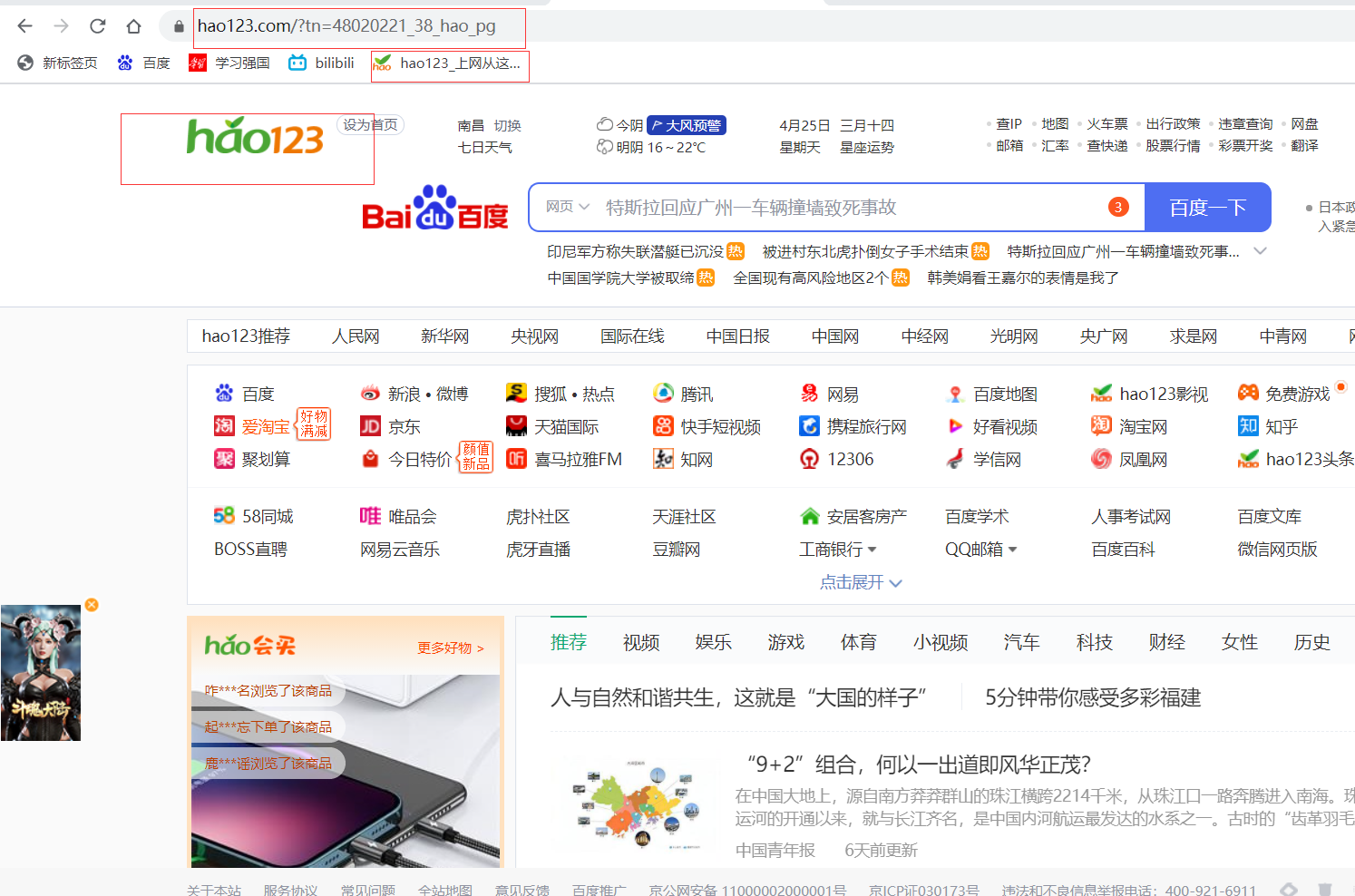Open 星座运势 link
Screen dimensions: 1355x896
tap(867, 147)
